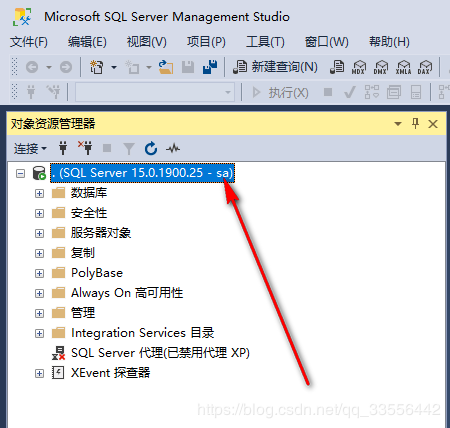Select the XEvent 探查器 tree item

[110, 373]
